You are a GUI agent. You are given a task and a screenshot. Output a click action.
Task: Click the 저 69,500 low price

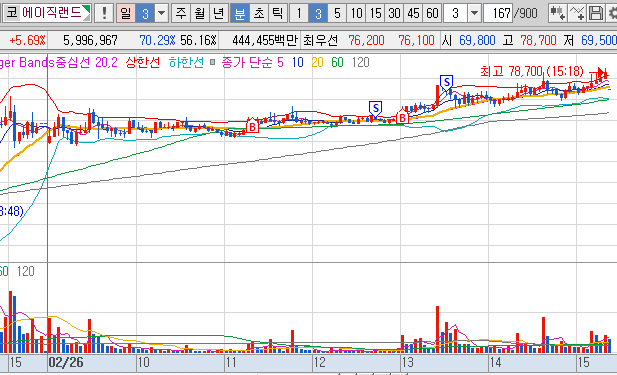(590, 40)
